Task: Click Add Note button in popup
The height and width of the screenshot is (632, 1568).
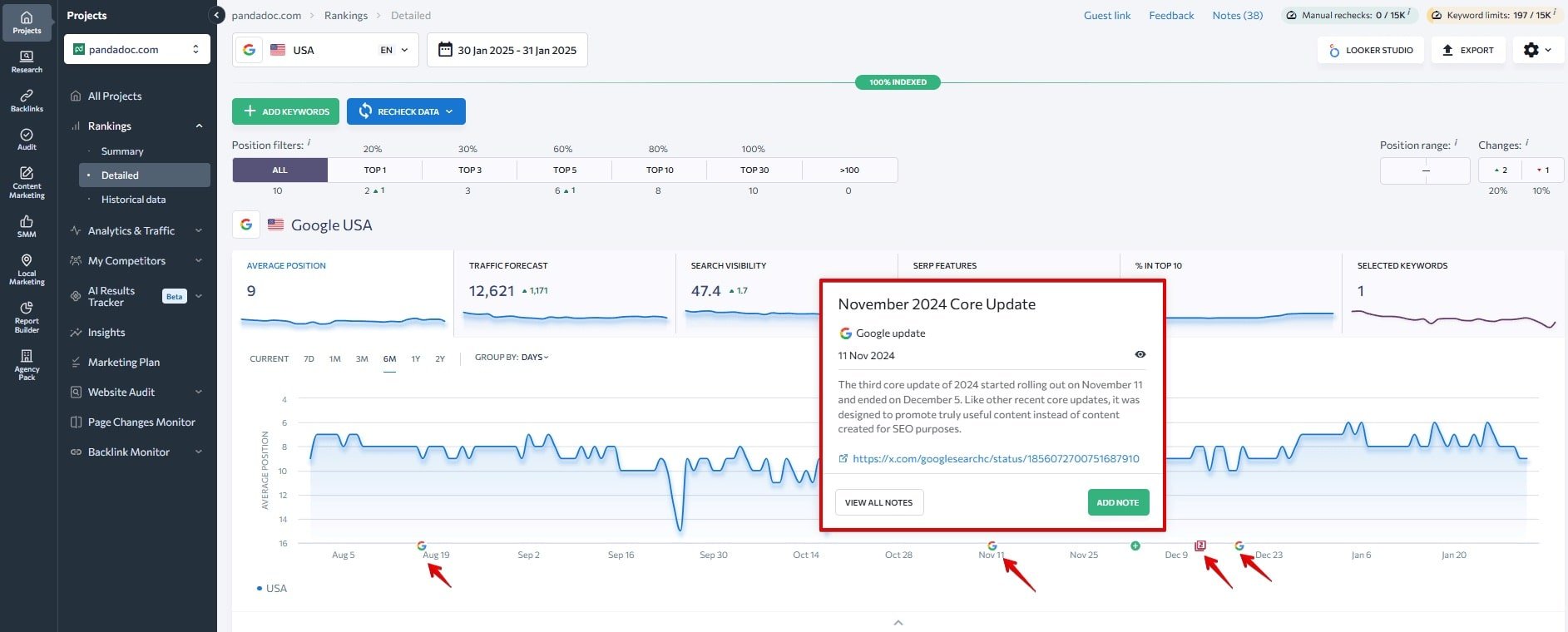Action: [x=1118, y=502]
